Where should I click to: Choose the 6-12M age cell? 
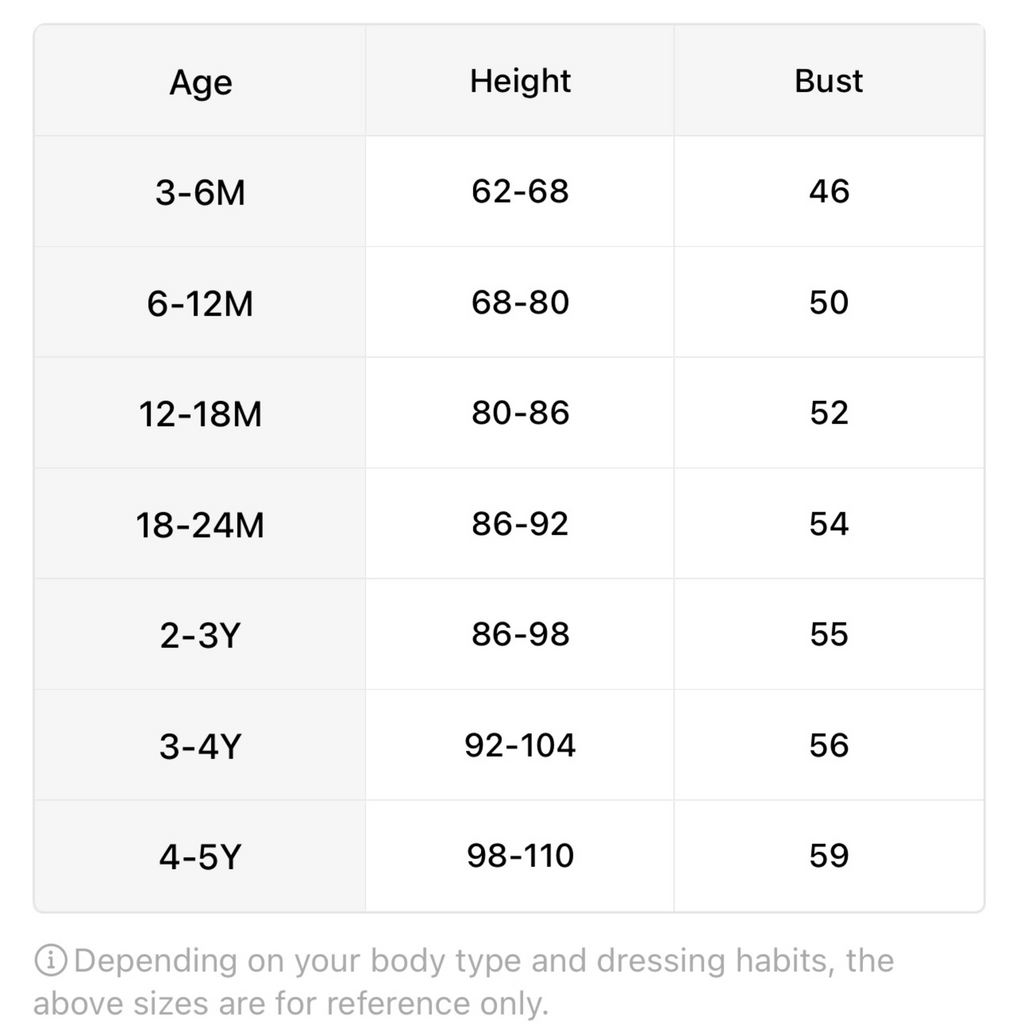click(x=200, y=303)
